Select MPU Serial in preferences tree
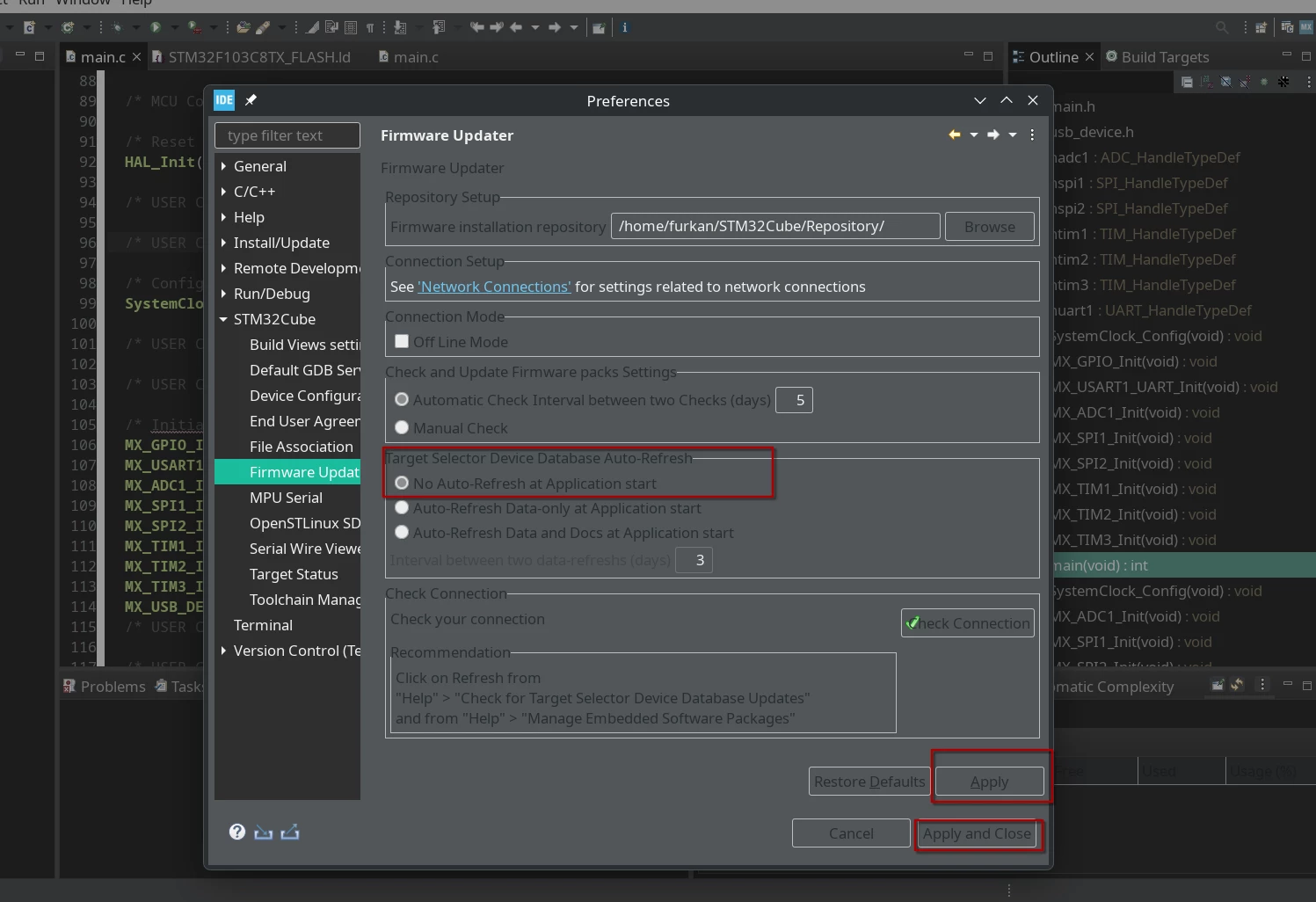 (x=286, y=498)
